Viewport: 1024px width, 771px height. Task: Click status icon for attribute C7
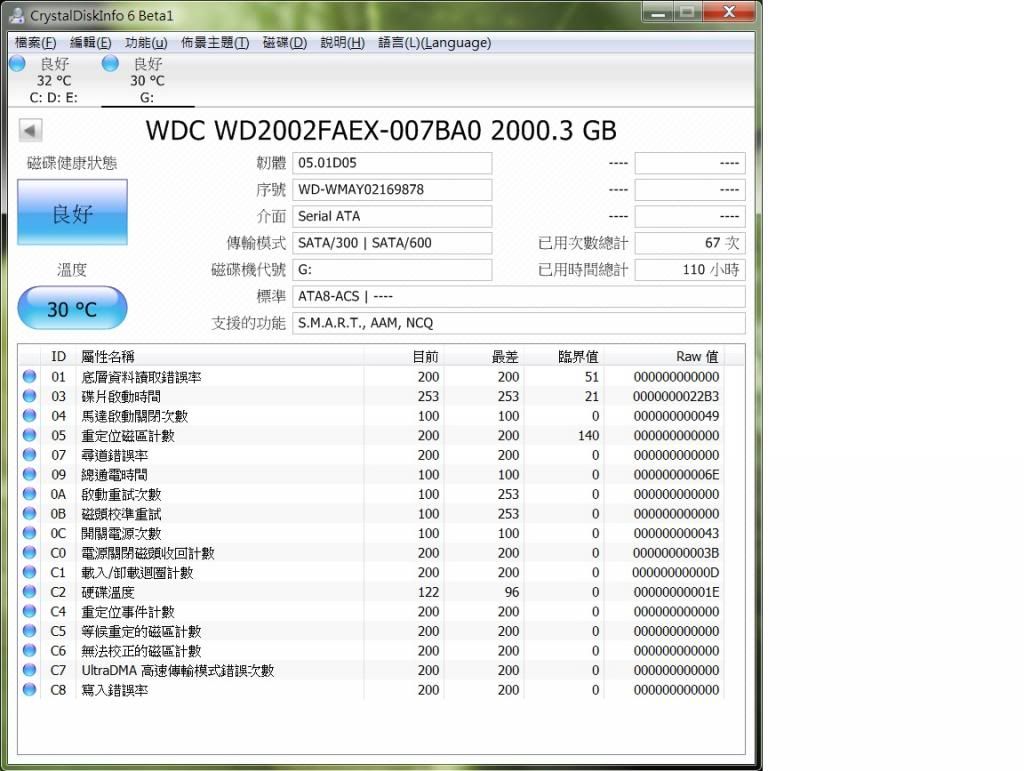click(29, 670)
